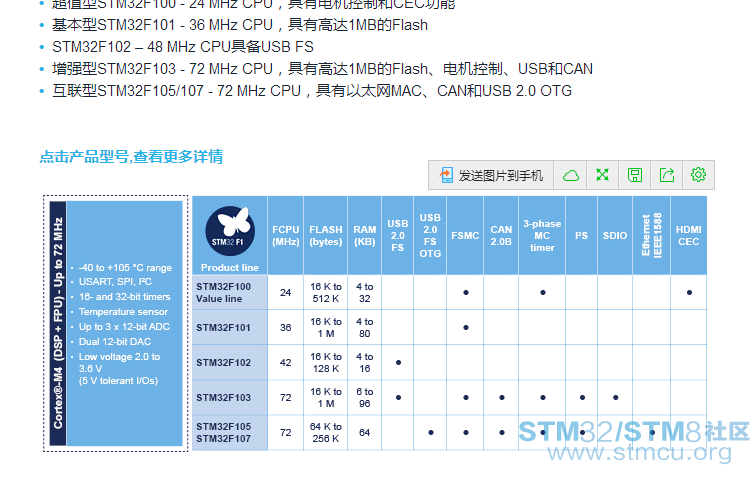Image resolution: width=756 pixels, height=477 pixels.
Task: Click the USB 2.0 FS column header
Action: point(397,235)
